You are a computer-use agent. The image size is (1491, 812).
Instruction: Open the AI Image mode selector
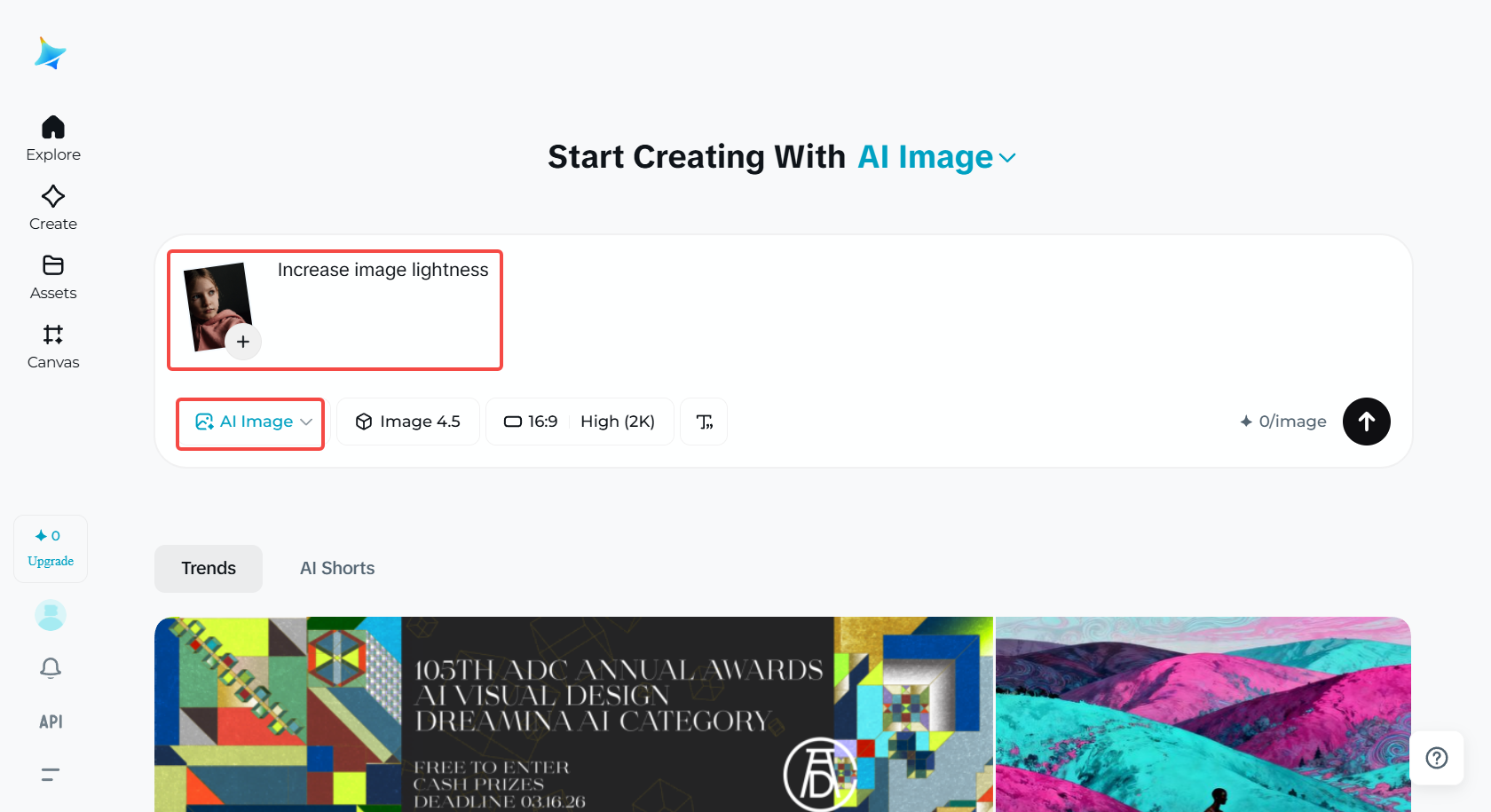click(x=251, y=422)
